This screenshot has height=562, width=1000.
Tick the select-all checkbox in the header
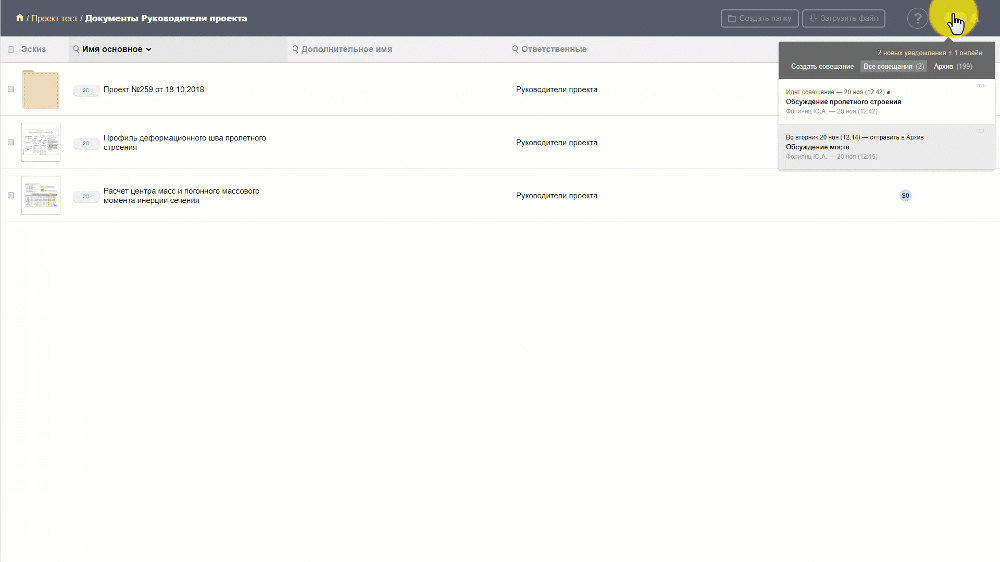[x=11, y=49]
